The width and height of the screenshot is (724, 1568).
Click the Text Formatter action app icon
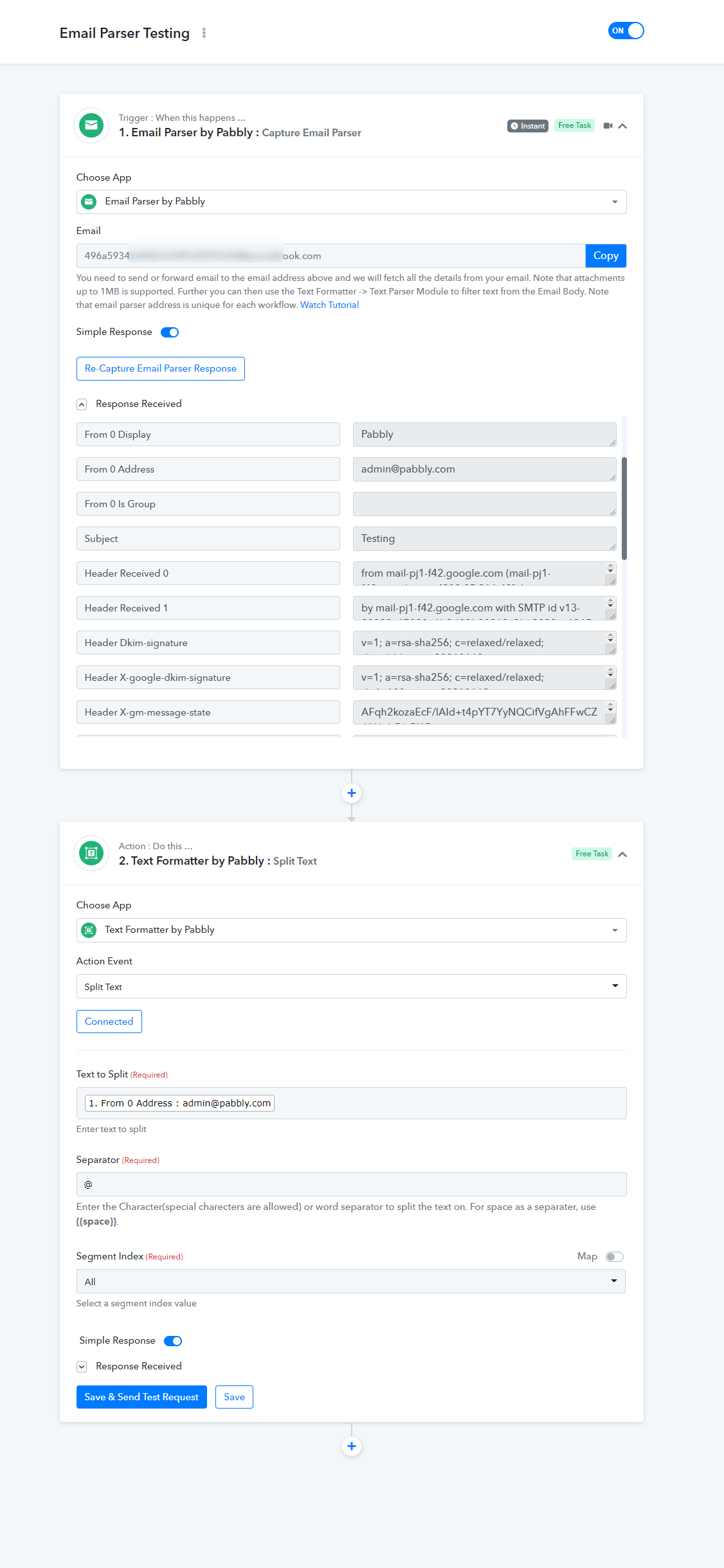pyautogui.click(x=91, y=853)
